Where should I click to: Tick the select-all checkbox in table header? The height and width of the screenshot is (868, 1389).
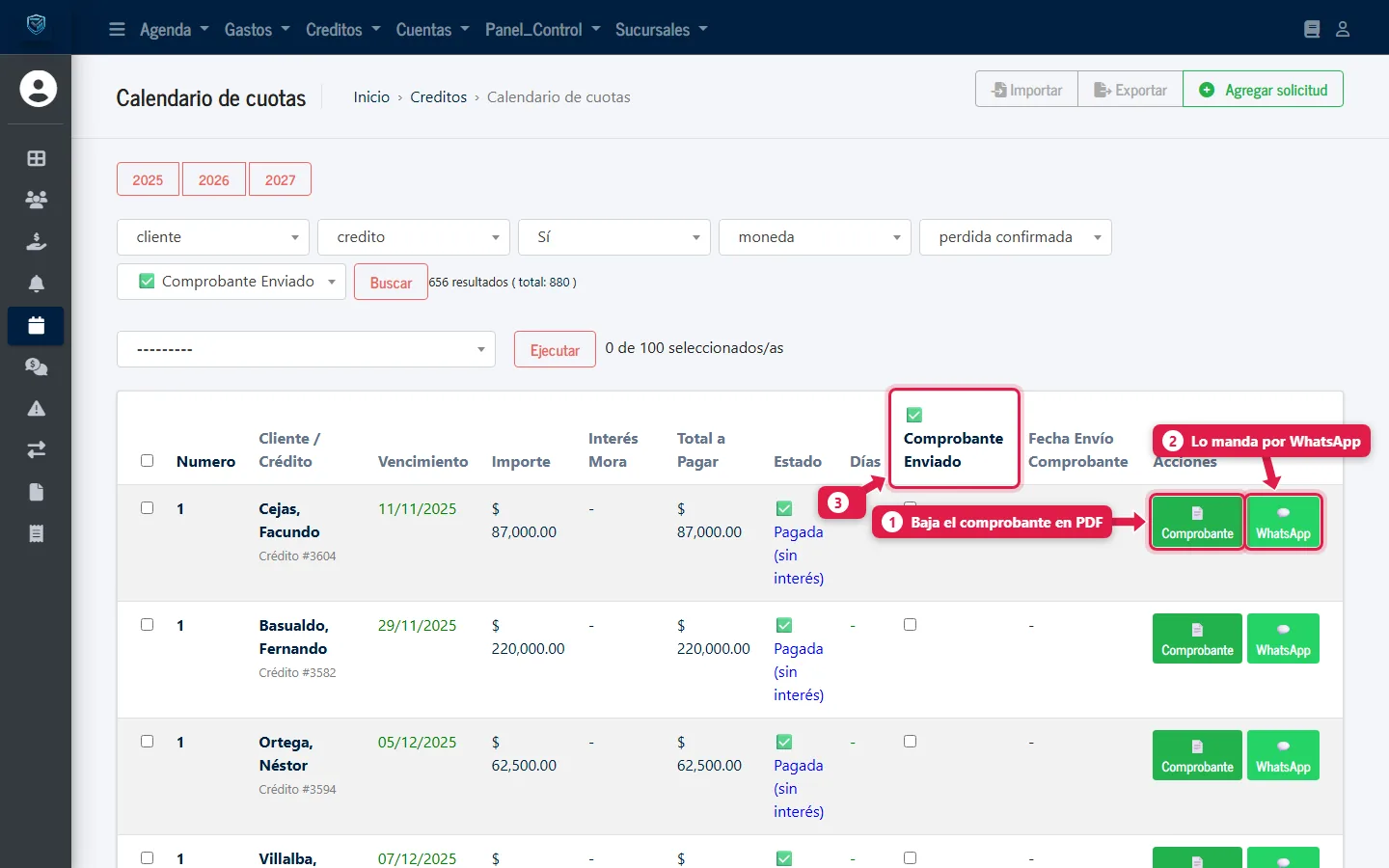click(148, 460)
